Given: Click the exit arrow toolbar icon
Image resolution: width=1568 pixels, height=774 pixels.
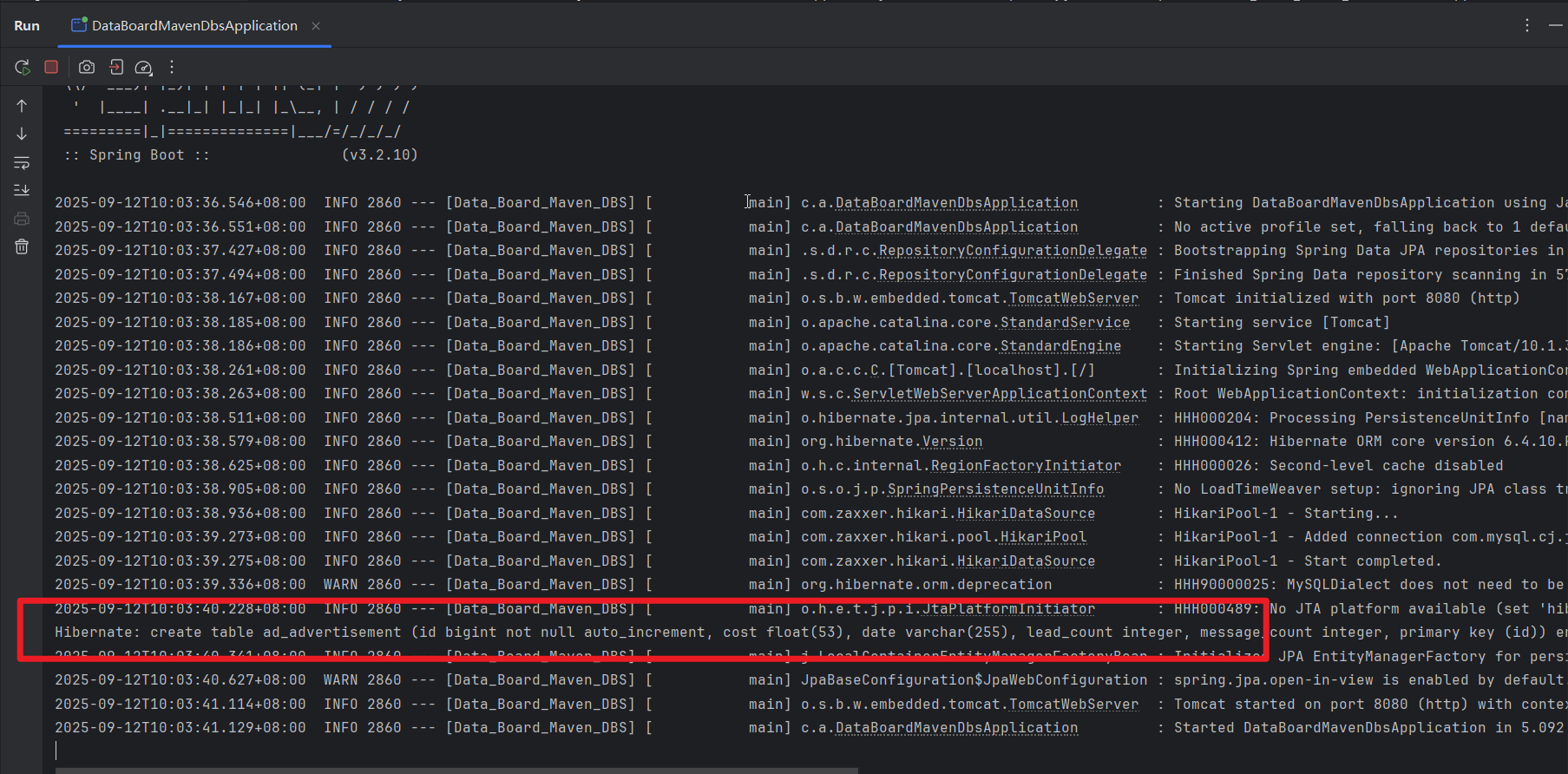Looking at the screenshot, I should tap(116, 67).
